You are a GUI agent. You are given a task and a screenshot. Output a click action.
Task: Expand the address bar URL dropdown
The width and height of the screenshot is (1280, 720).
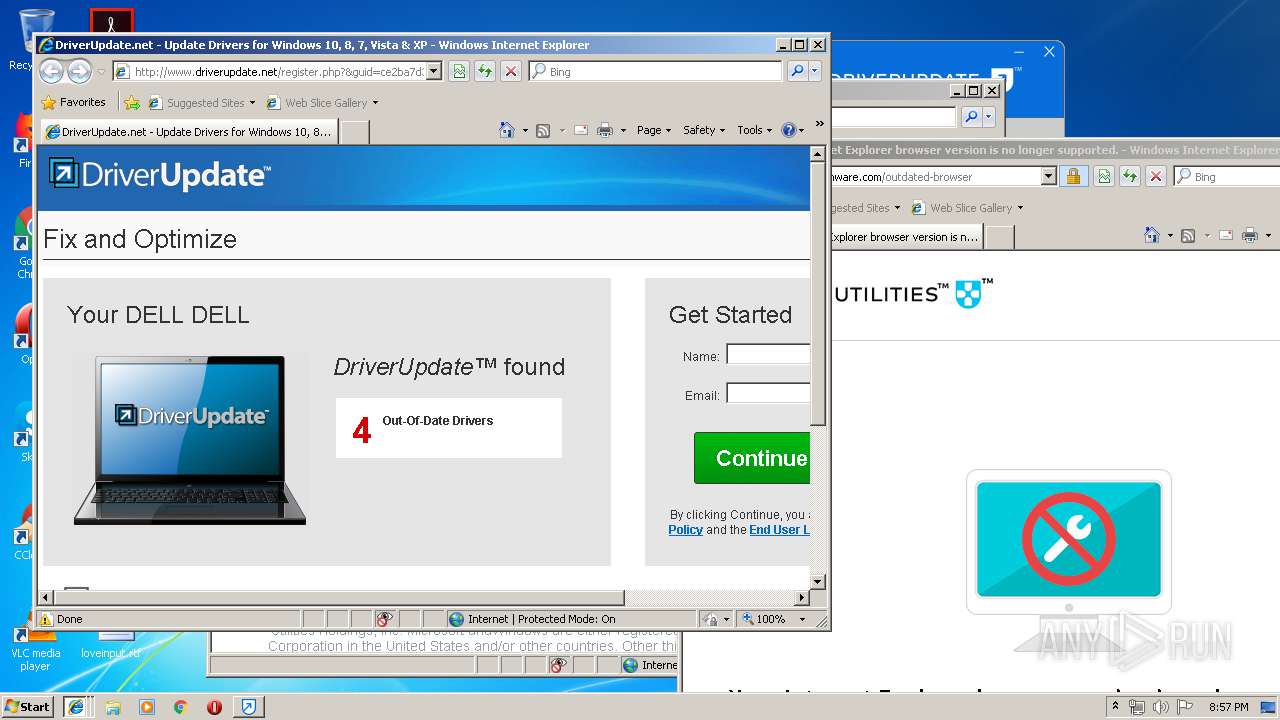[434, 72]
